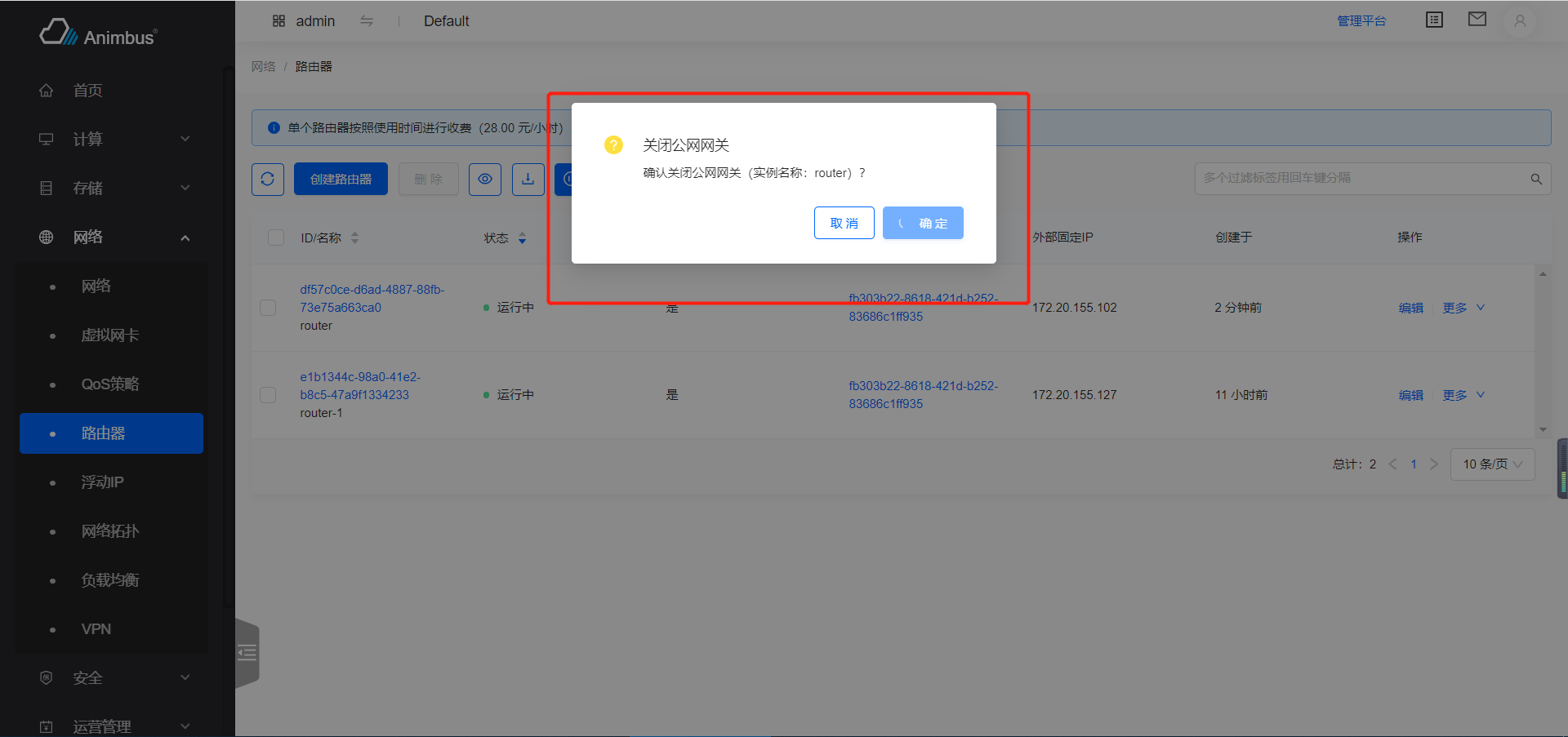Select 浮动IP in the sidebar menu
The width and height of the screenshot is (1568, 737).
point(101,482)
